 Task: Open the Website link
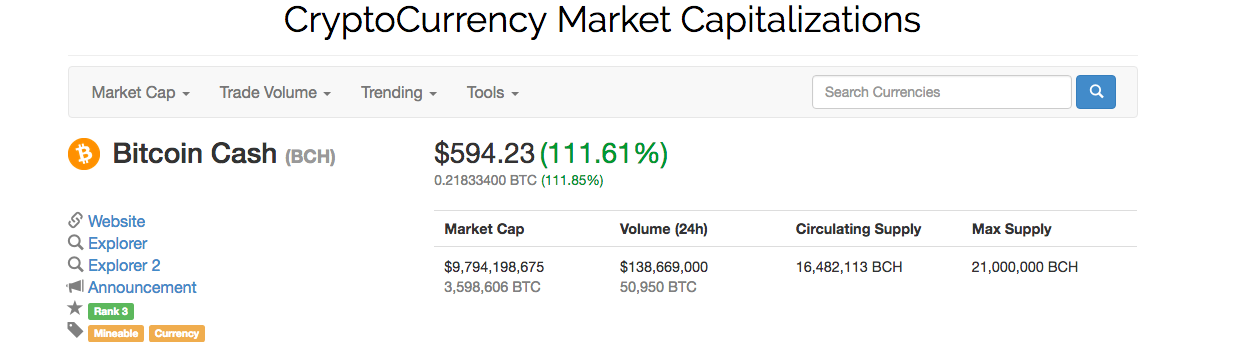point(116,221)
